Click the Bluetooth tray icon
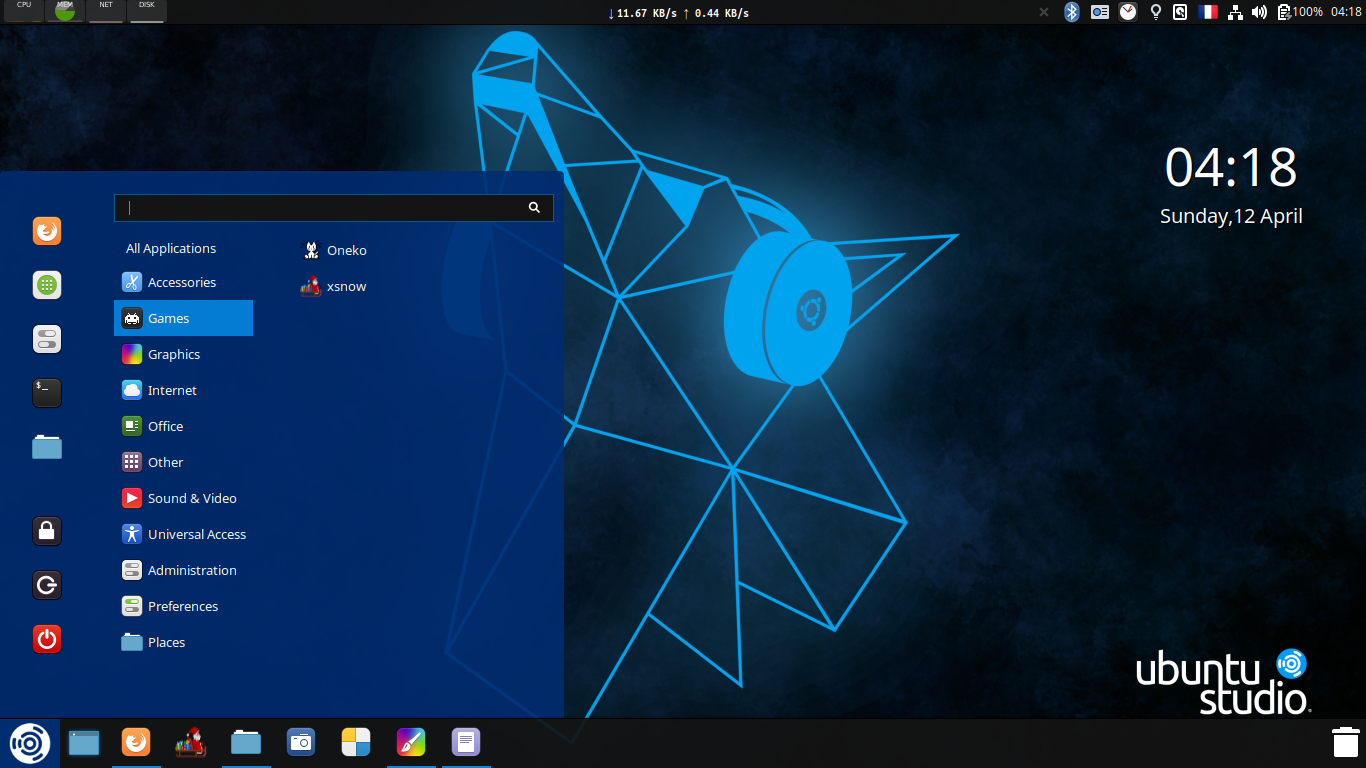The image size is (1366, 768). [x=1072, y=12]
